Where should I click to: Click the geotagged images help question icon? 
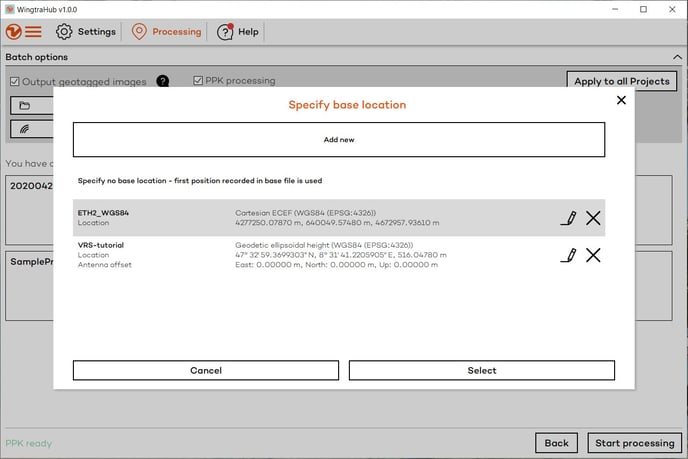point(162,82)
